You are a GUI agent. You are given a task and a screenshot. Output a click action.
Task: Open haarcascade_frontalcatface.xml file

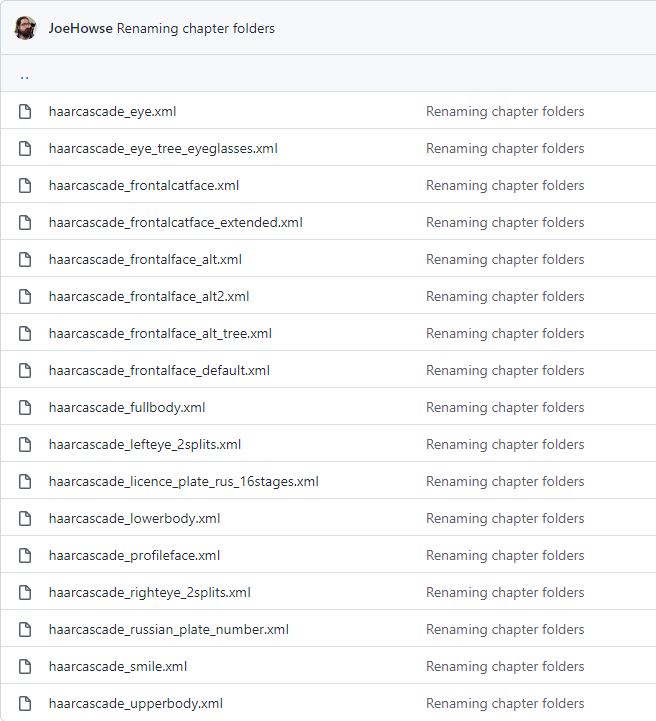pyautogui.click(x=144, y=185)
